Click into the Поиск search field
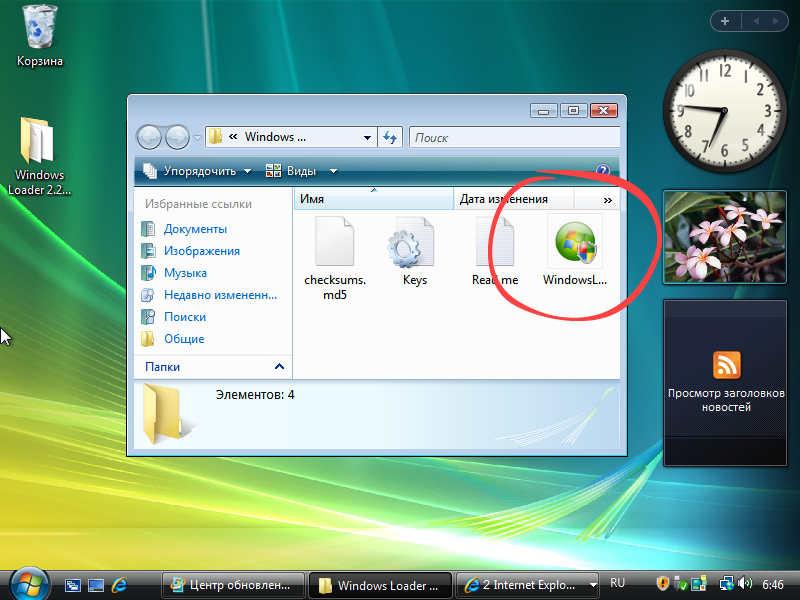Image resolution: width=800 pixels, height=600 pixels. [x=514, y=137]
